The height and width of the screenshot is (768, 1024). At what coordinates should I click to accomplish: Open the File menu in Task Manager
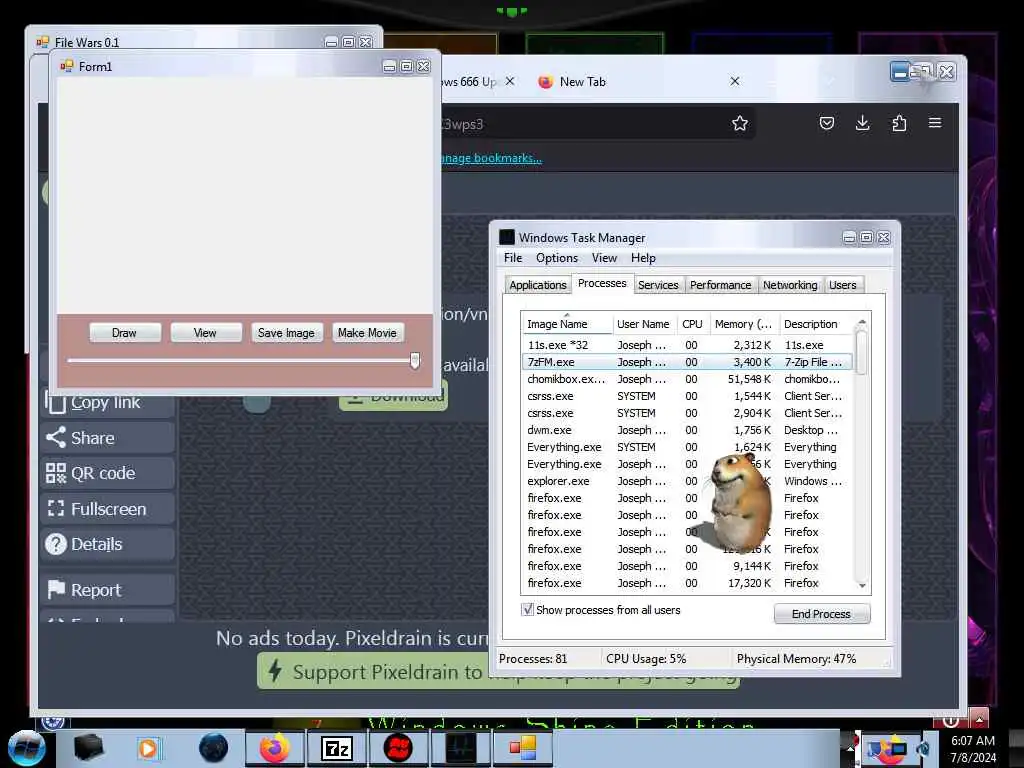click(513, 258)
